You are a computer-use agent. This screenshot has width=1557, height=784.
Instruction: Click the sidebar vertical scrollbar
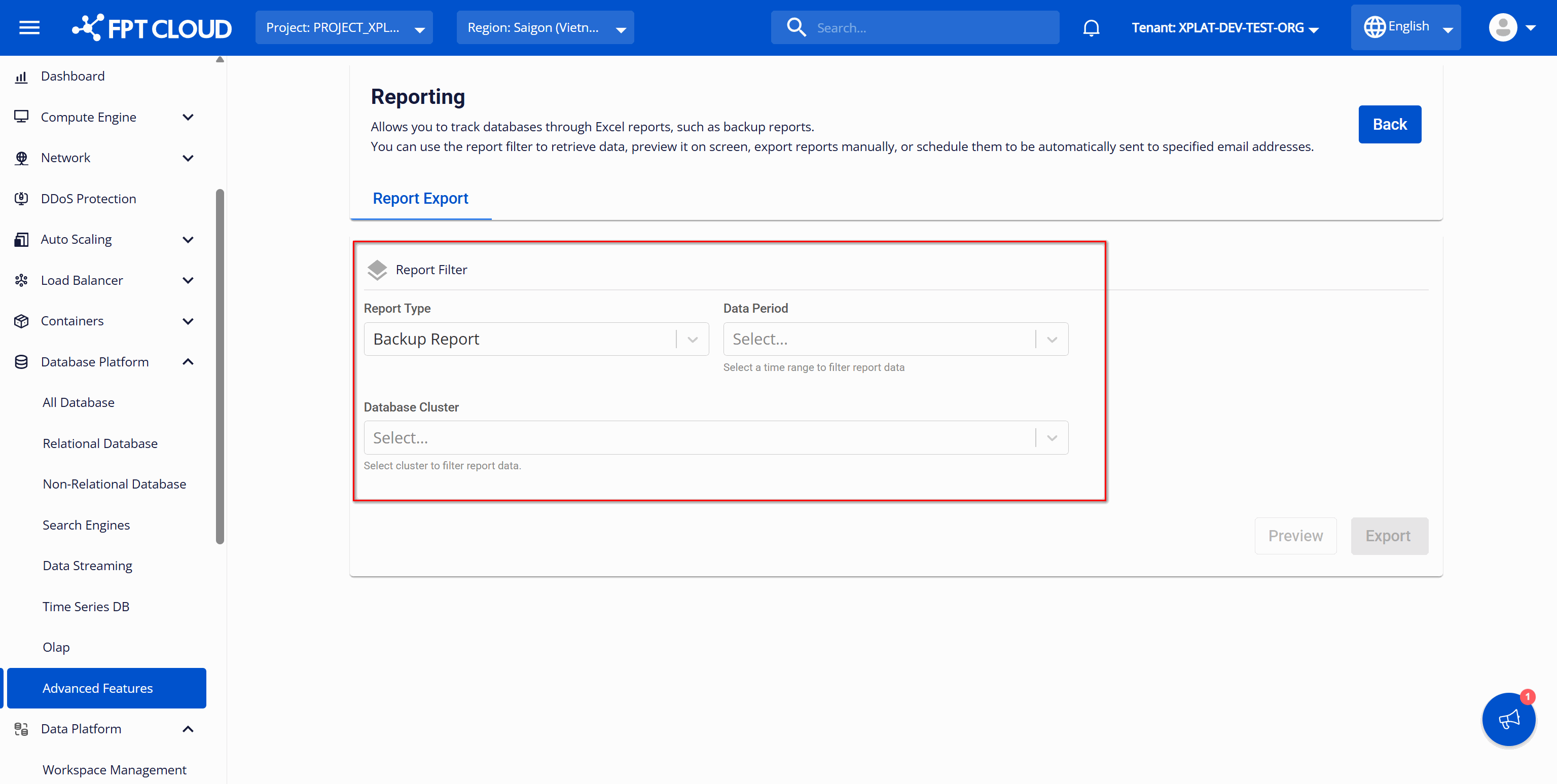[x=220, y=366]
